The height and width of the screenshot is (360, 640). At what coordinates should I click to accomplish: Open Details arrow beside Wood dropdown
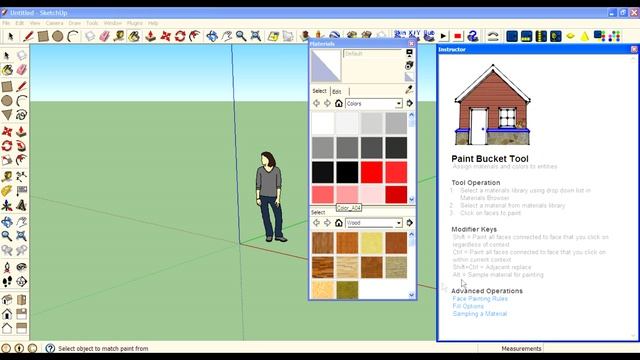pos(409,222)
